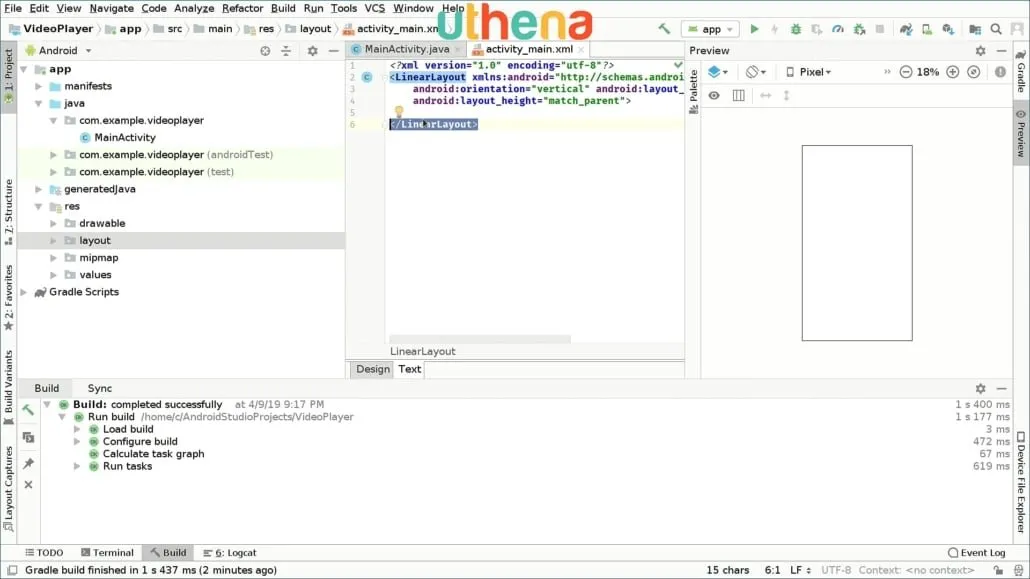1030x579 pixels.
Task: Expand the manifests folder
Action: coord(39,86)
